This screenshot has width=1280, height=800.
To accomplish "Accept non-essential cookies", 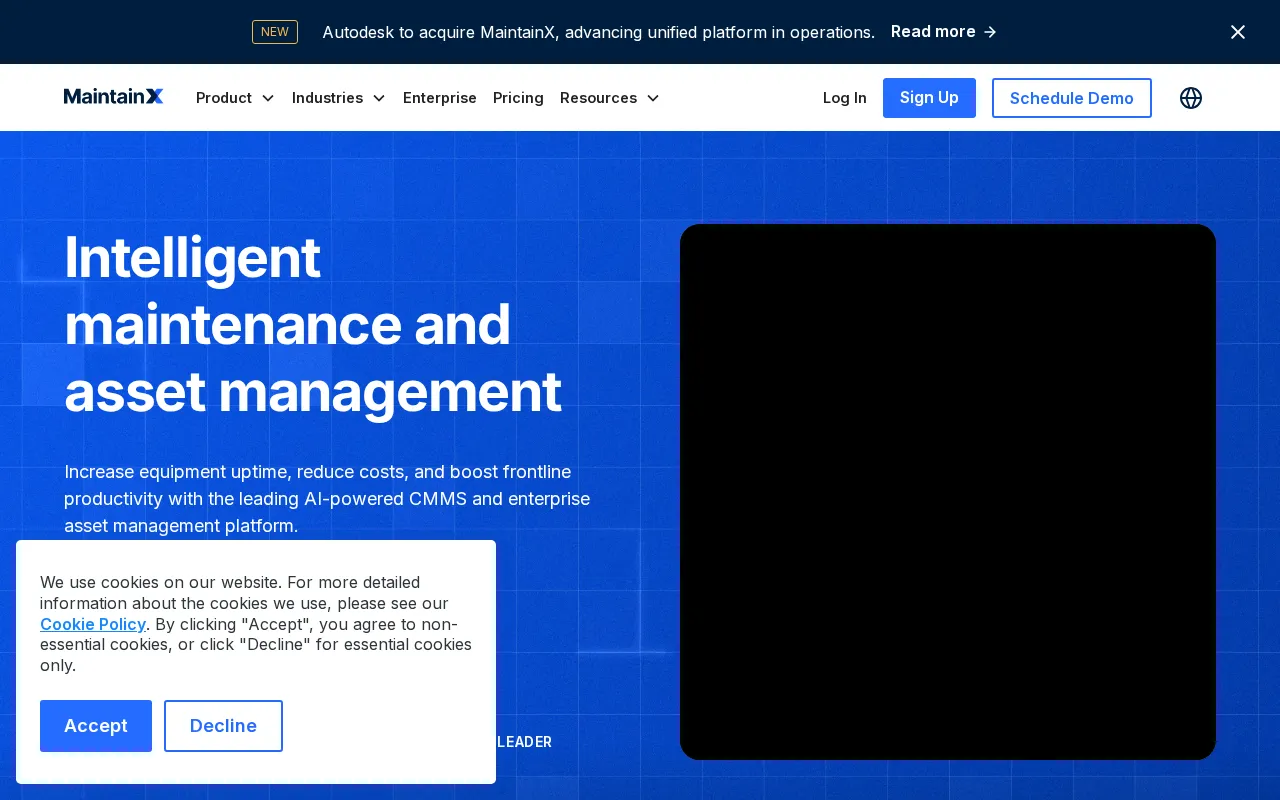I will point(96,726).
